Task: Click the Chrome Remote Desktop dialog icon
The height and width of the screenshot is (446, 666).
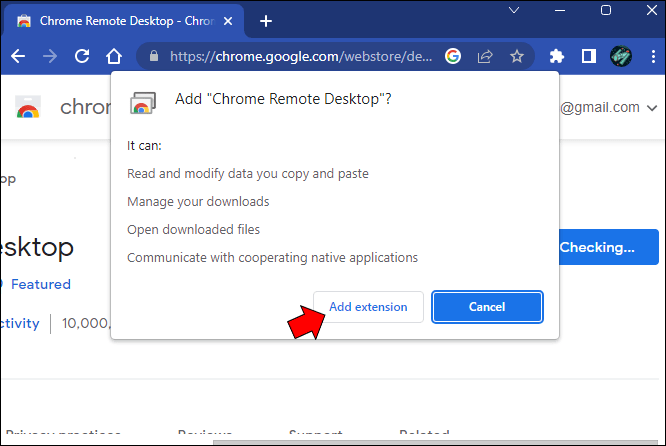Action: (143, 103)
